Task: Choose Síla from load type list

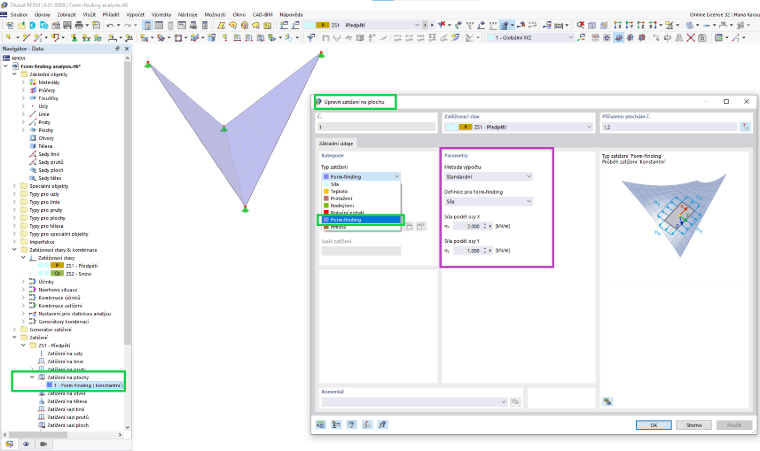Action: [x=334, y=184]
